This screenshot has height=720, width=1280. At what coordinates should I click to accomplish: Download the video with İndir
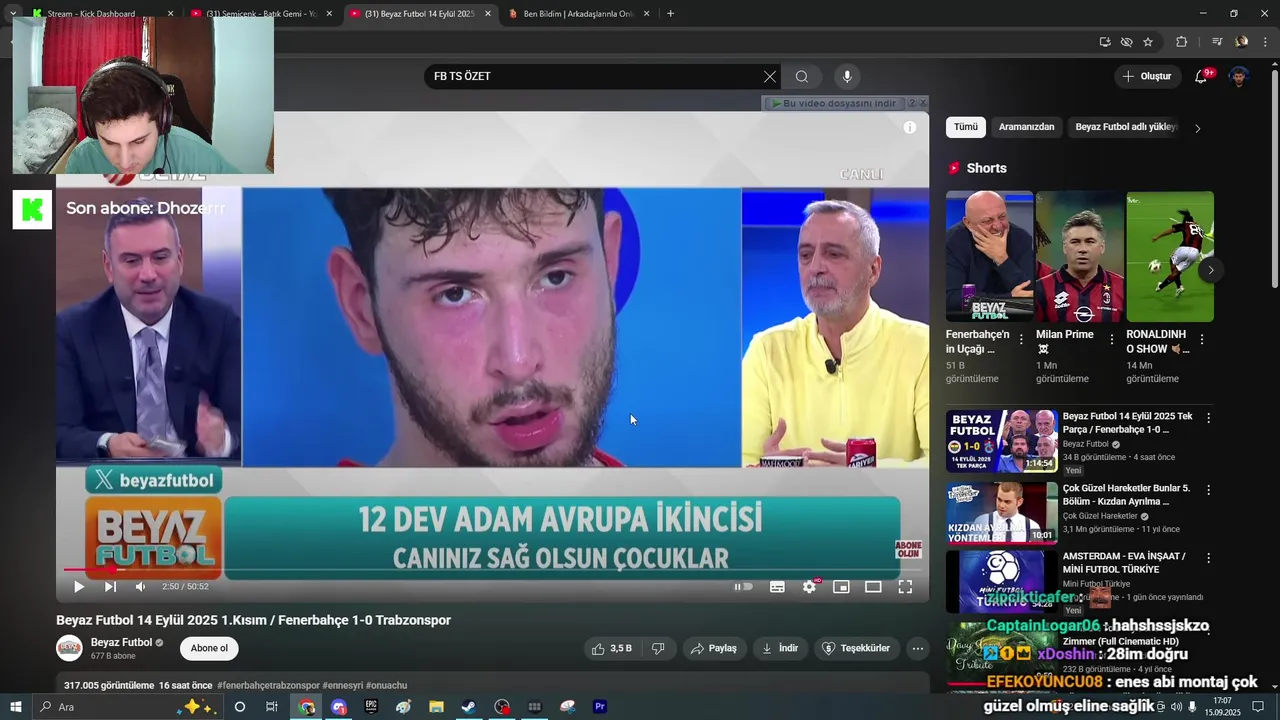tap(780, 648)
